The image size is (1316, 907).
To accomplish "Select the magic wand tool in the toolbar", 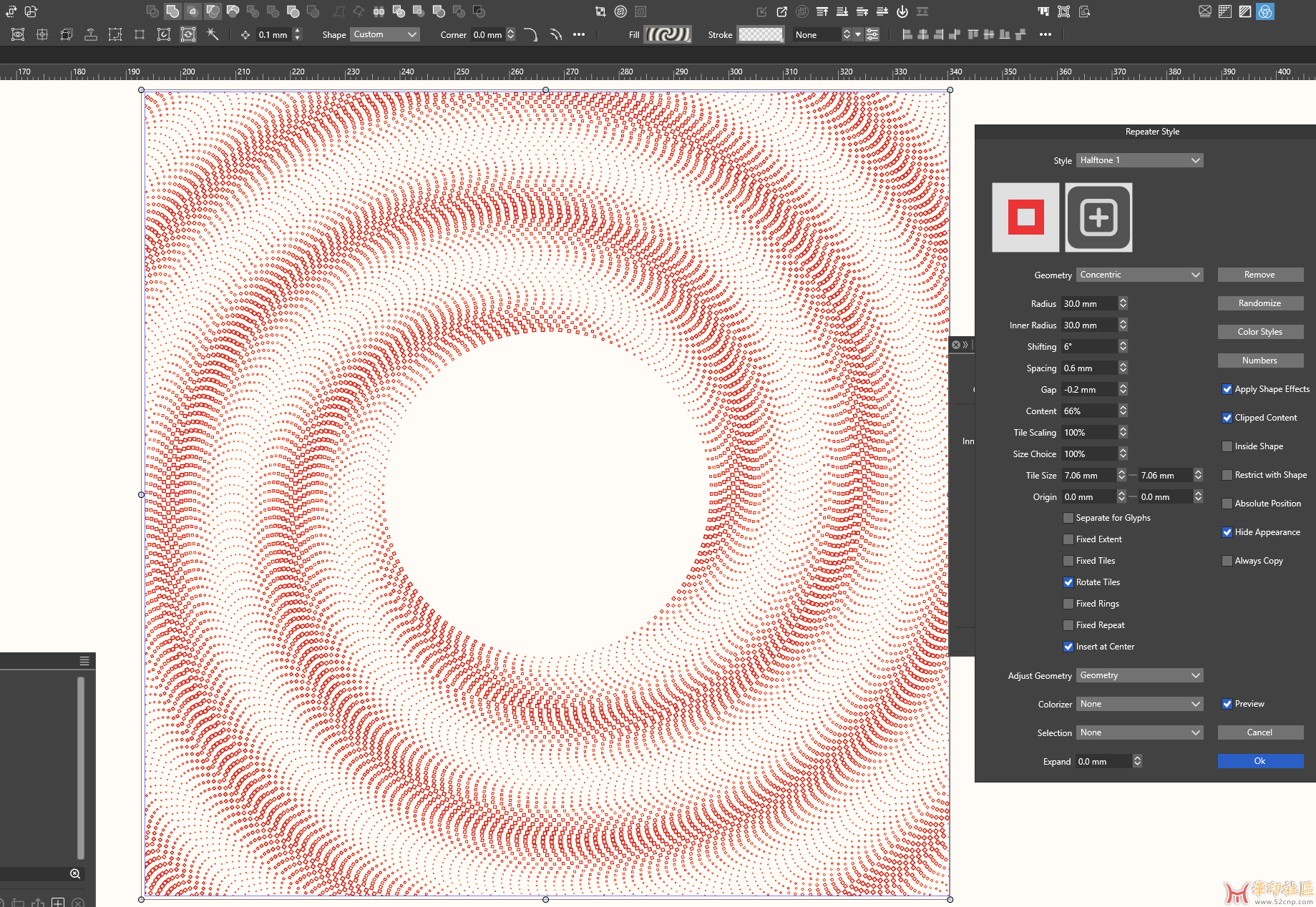I will pyautogui.click(x=213, y=34).
